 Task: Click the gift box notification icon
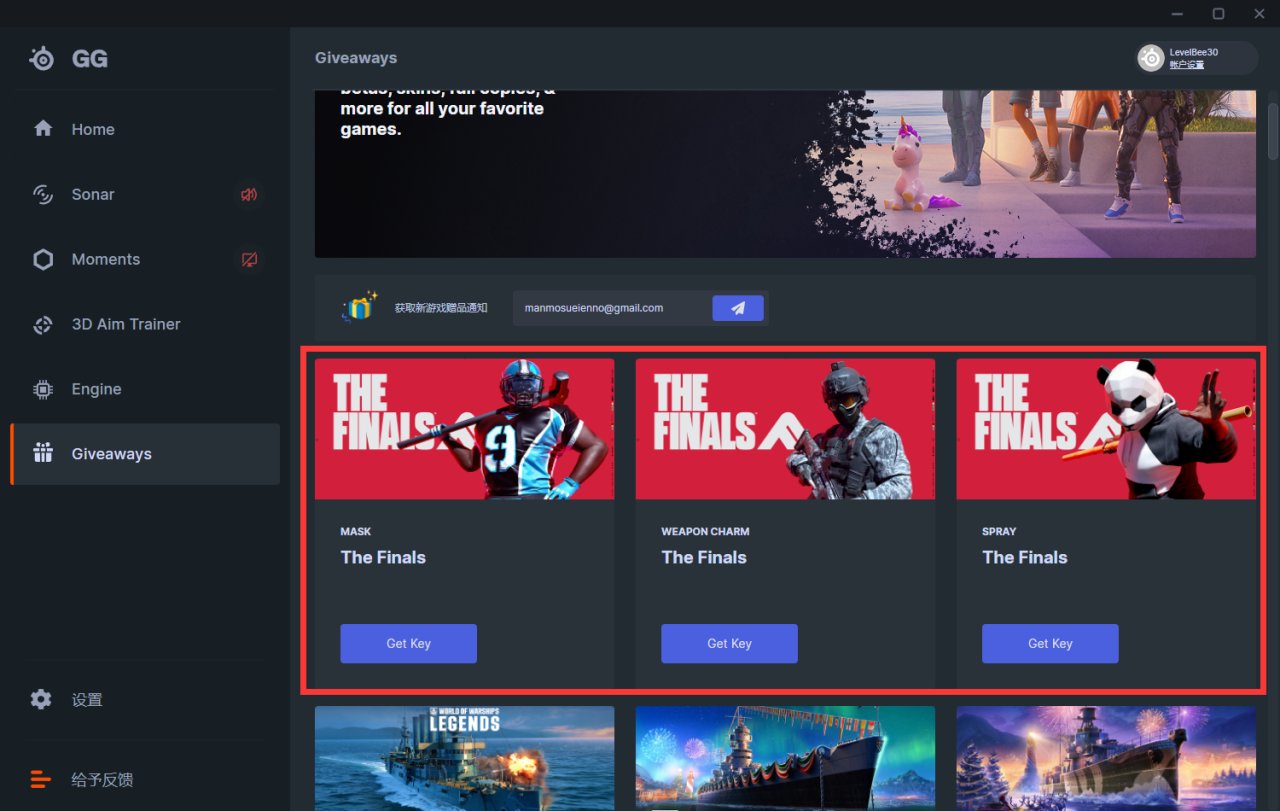(x=359, y=307)
